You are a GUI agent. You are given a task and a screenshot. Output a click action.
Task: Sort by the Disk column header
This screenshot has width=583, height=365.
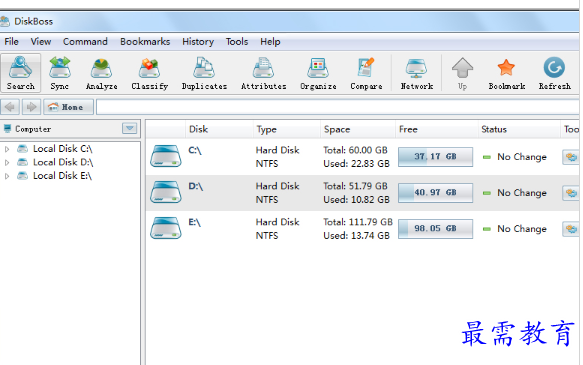tap(219, 129)
